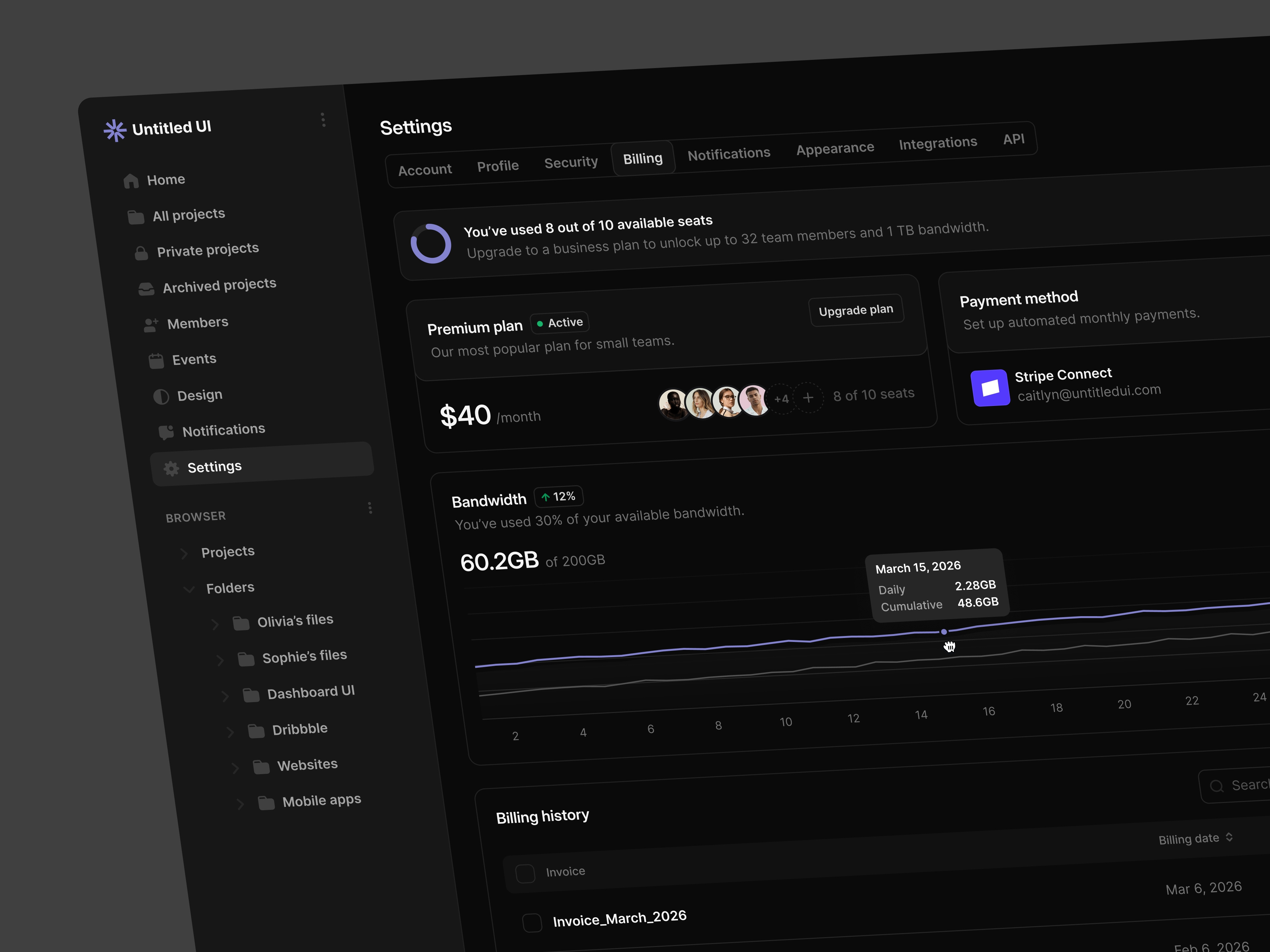Click the avatar of the woman with glasses
The image size is (1270, 952).
727,401
